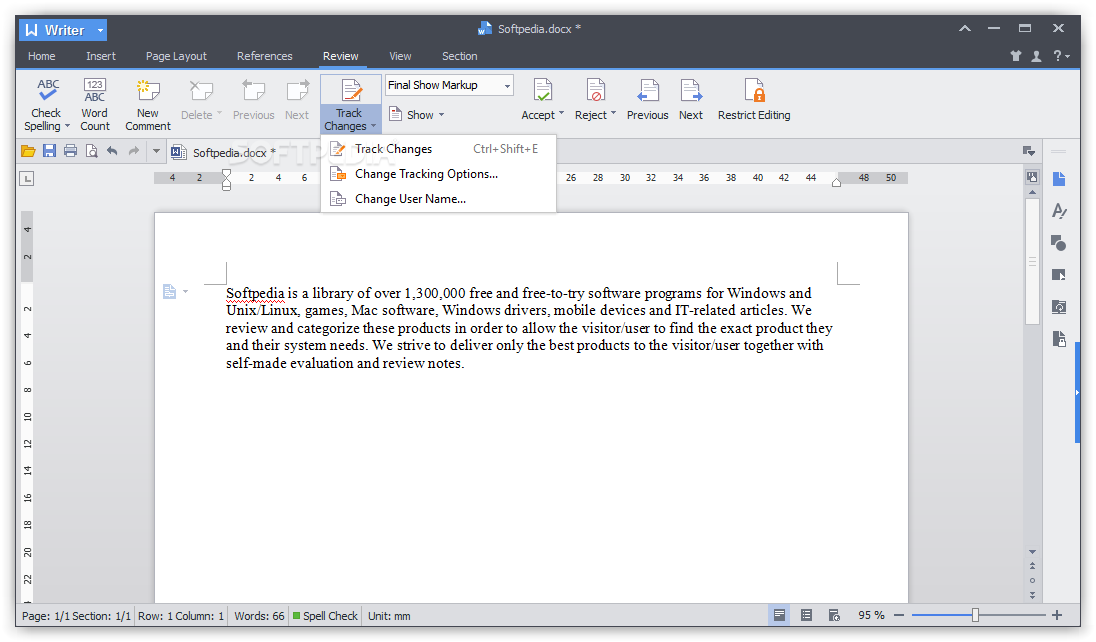Click the paragraph layout icon beside text
This screenshot has height=642, width=1096.
pyautogui.click(x=169, y=292)
